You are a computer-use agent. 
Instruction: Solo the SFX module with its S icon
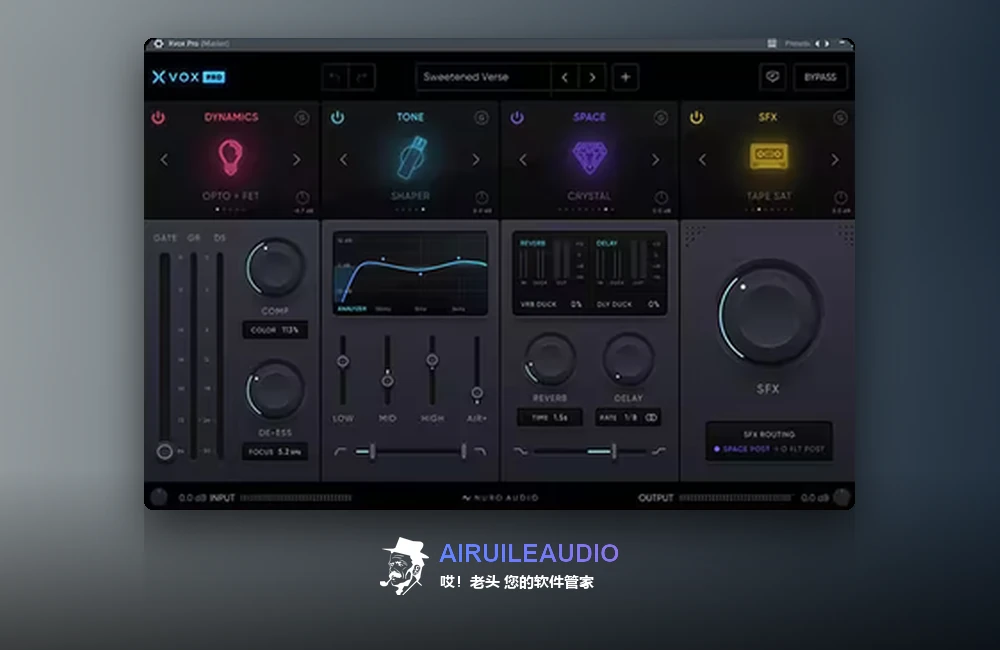pos(841,117)
